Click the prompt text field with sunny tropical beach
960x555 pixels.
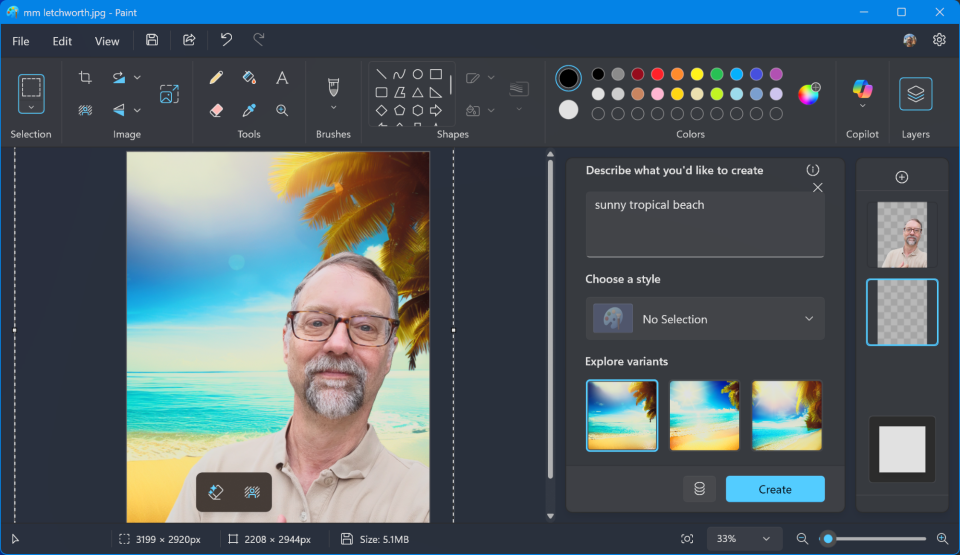point(705,224)
